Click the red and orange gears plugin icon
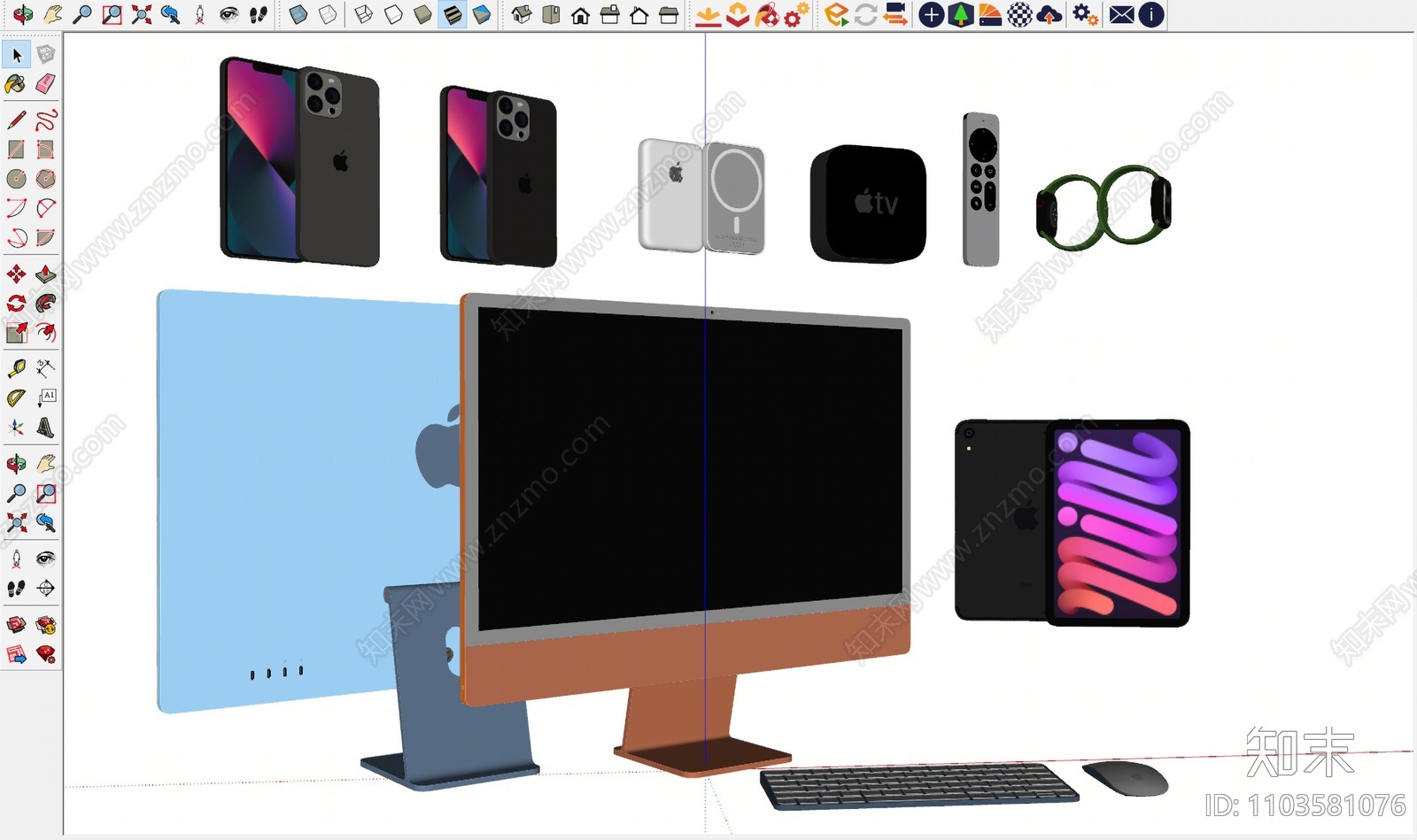 pyautogui.click(x=796, y=14)
